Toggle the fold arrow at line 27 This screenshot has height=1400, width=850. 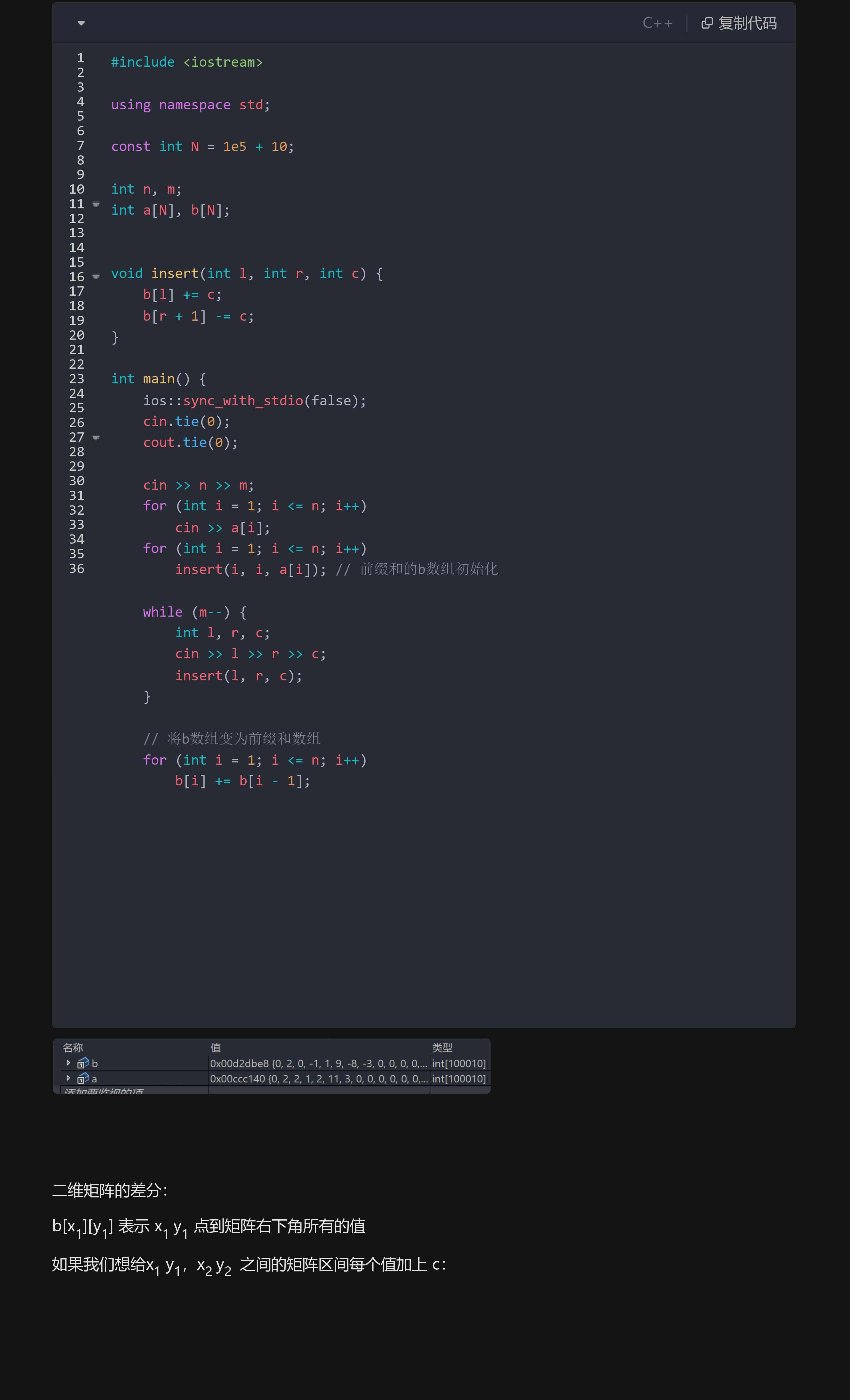[x=96, y=437]
